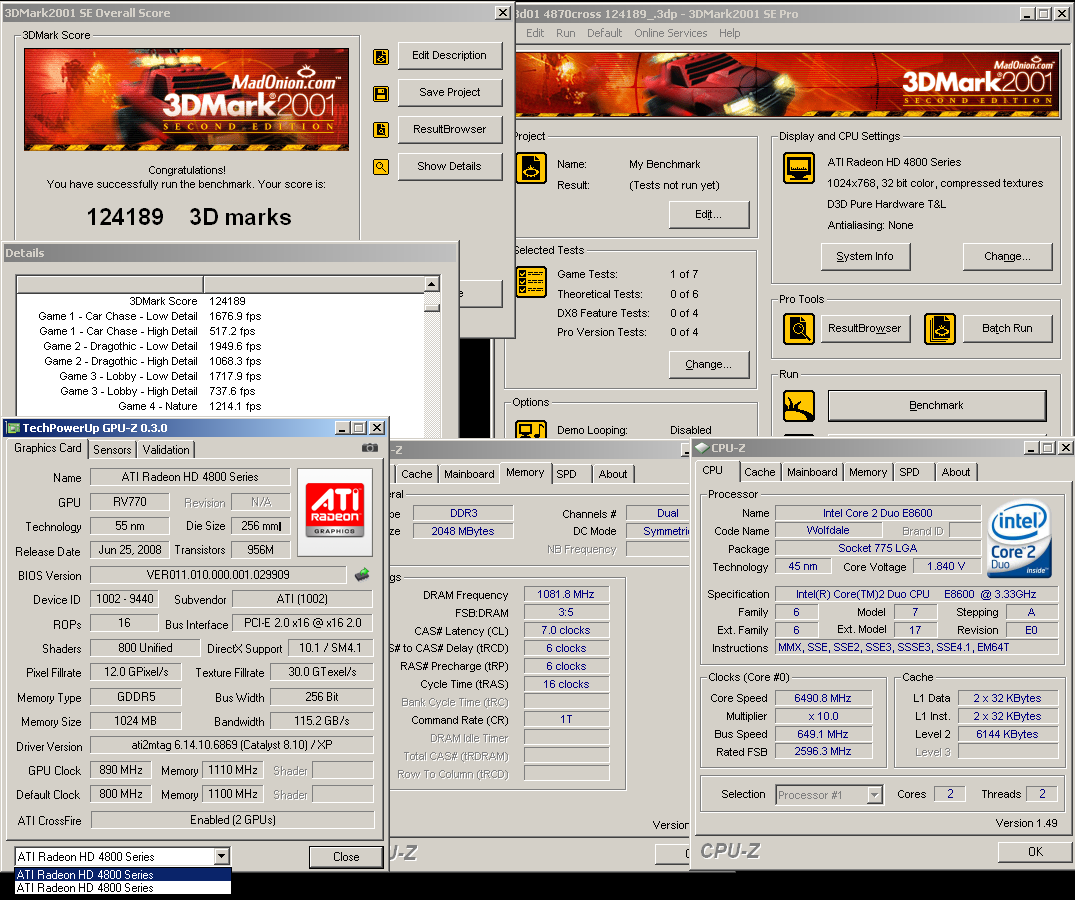Viewport: 1075px width, 900px height.
Task: Click Change... under Selected Tests
Action: [709, 365]
